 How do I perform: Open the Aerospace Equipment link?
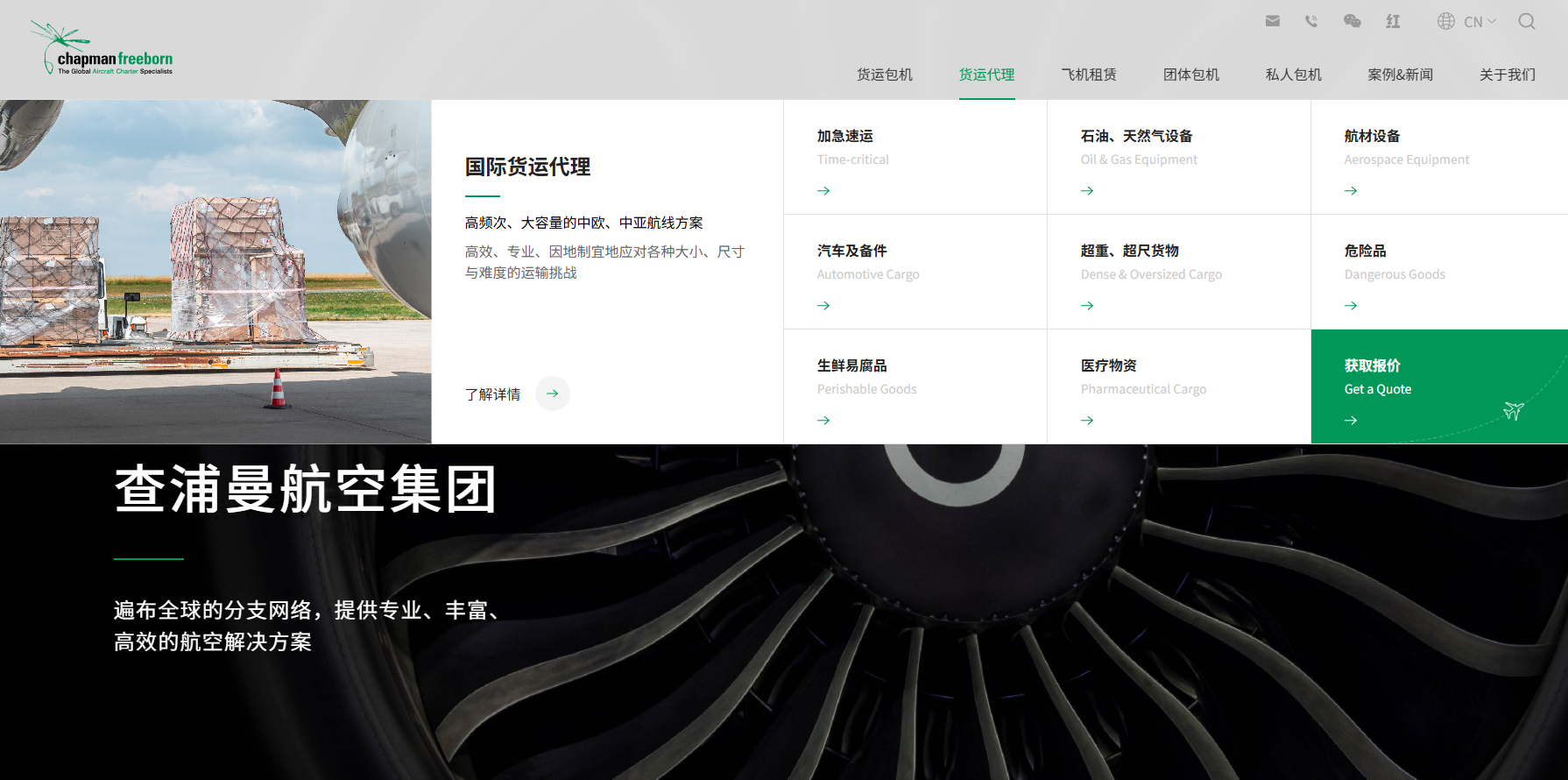[x=1406, y=160]
